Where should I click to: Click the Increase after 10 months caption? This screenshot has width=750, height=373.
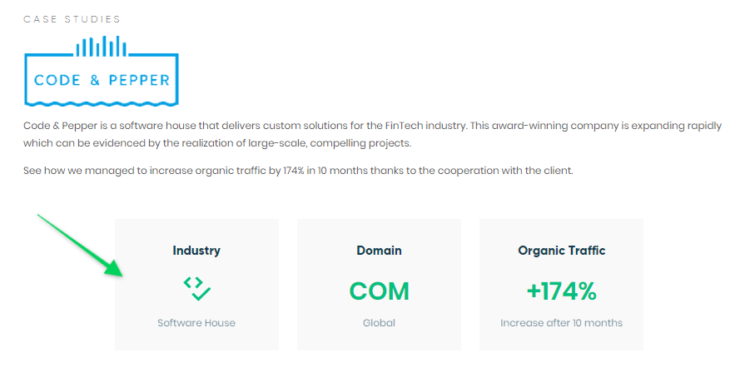coord(561,323)
